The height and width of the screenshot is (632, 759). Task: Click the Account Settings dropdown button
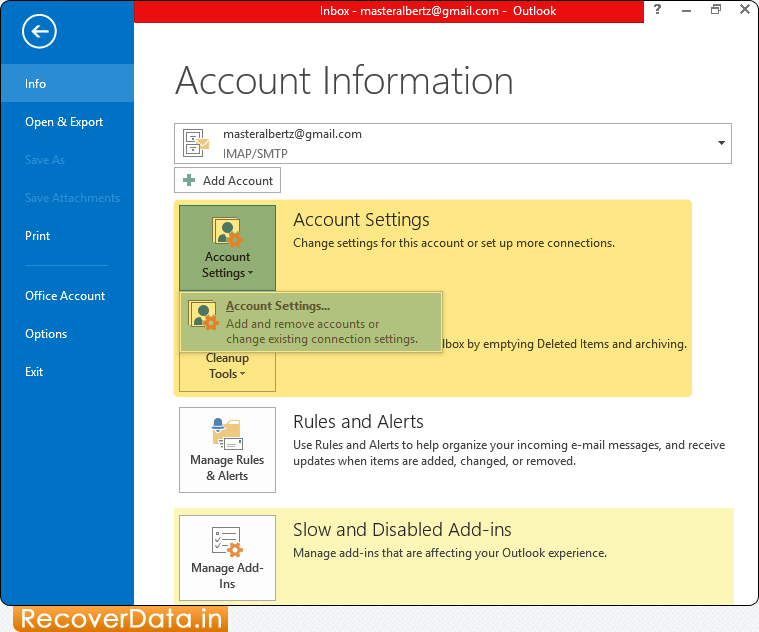click(228, 248)
